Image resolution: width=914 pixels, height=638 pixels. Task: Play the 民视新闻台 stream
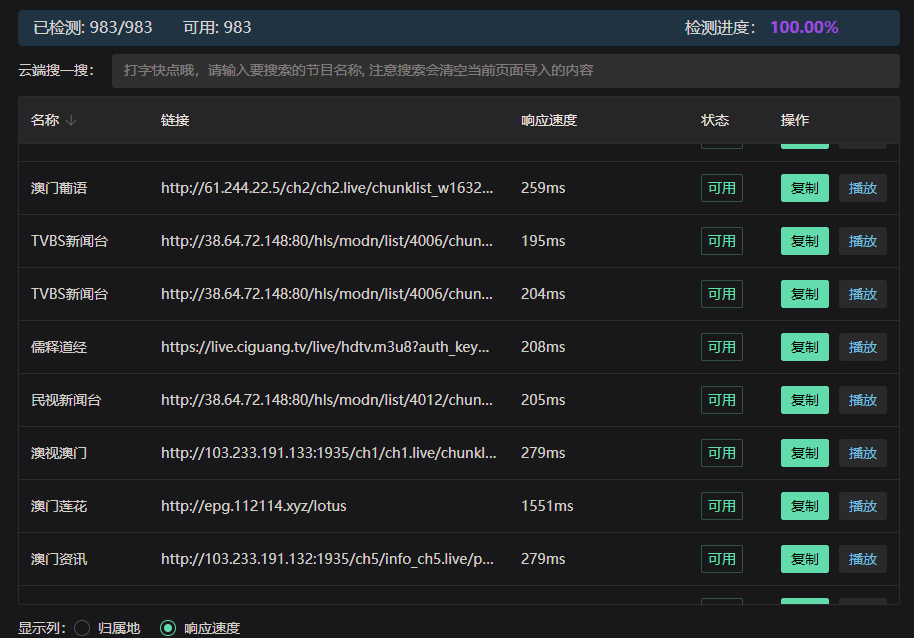pyautogui.click(x=862, y=400)
